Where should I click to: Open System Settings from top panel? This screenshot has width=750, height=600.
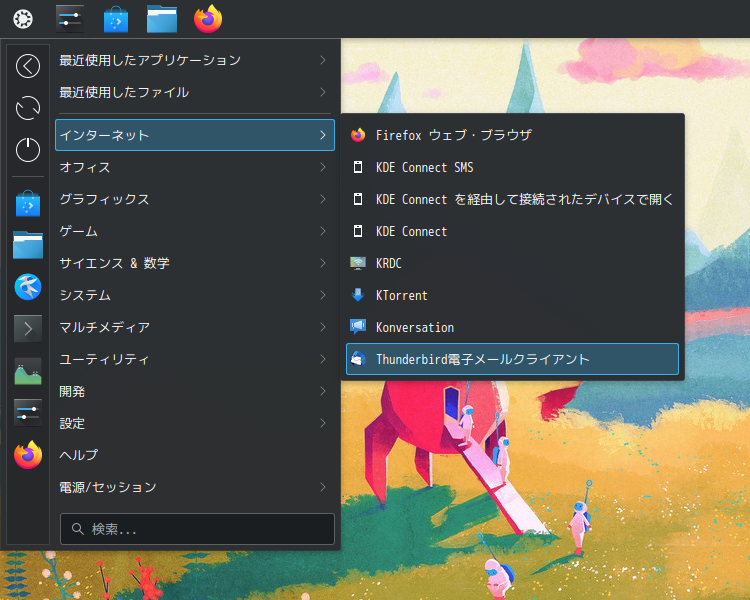[70, 19]
